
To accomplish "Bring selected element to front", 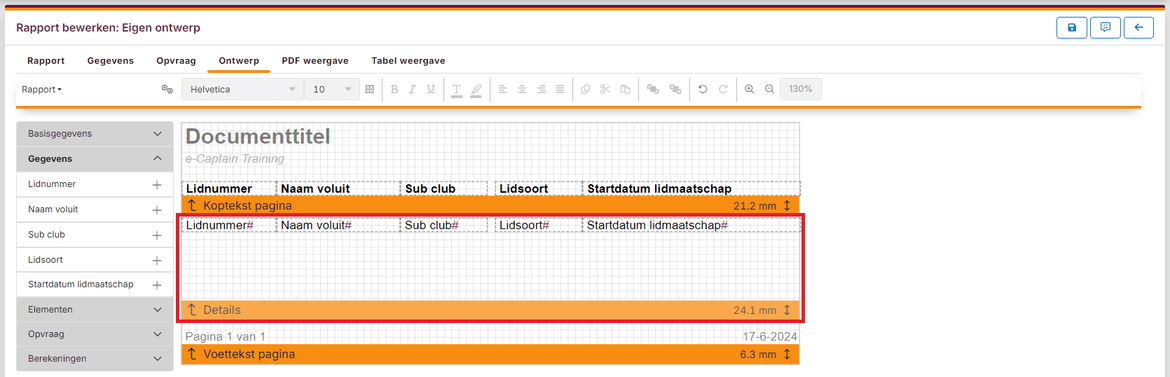I will 653,89.
